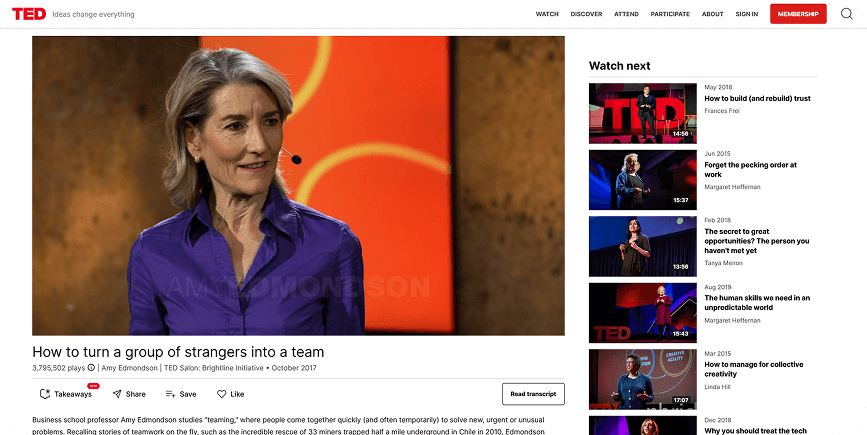
Task: Open title 'The human skills we need'
Action: click(x=757, y=302)
